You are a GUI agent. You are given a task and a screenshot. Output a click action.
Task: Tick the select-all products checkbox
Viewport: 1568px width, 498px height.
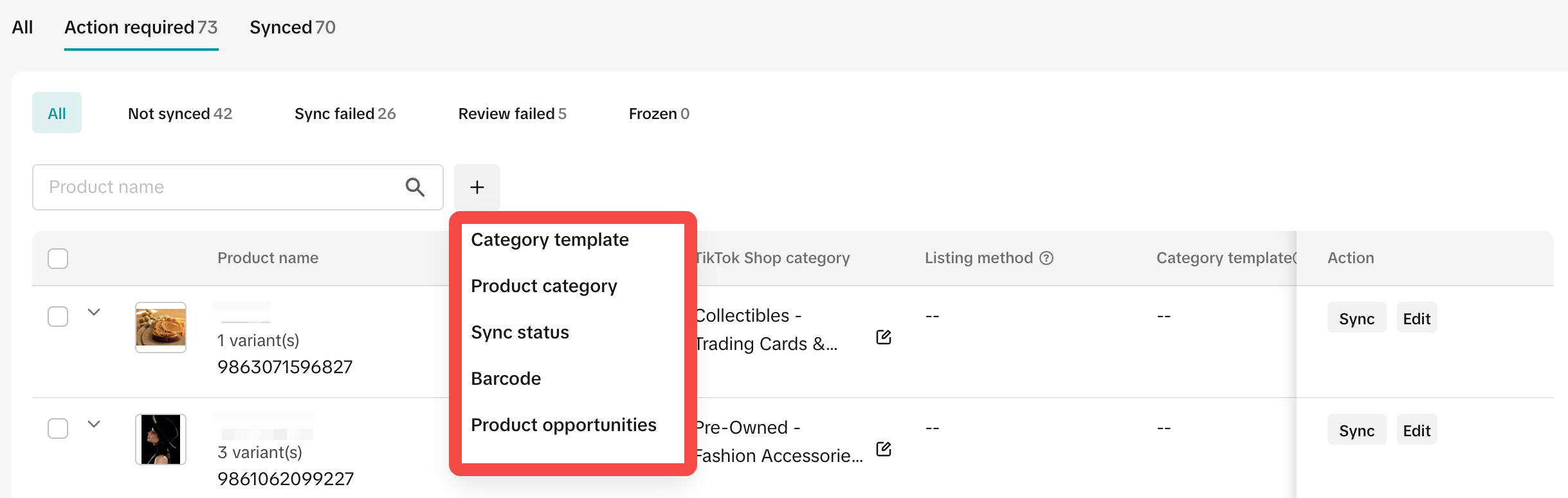pos(58,259)
